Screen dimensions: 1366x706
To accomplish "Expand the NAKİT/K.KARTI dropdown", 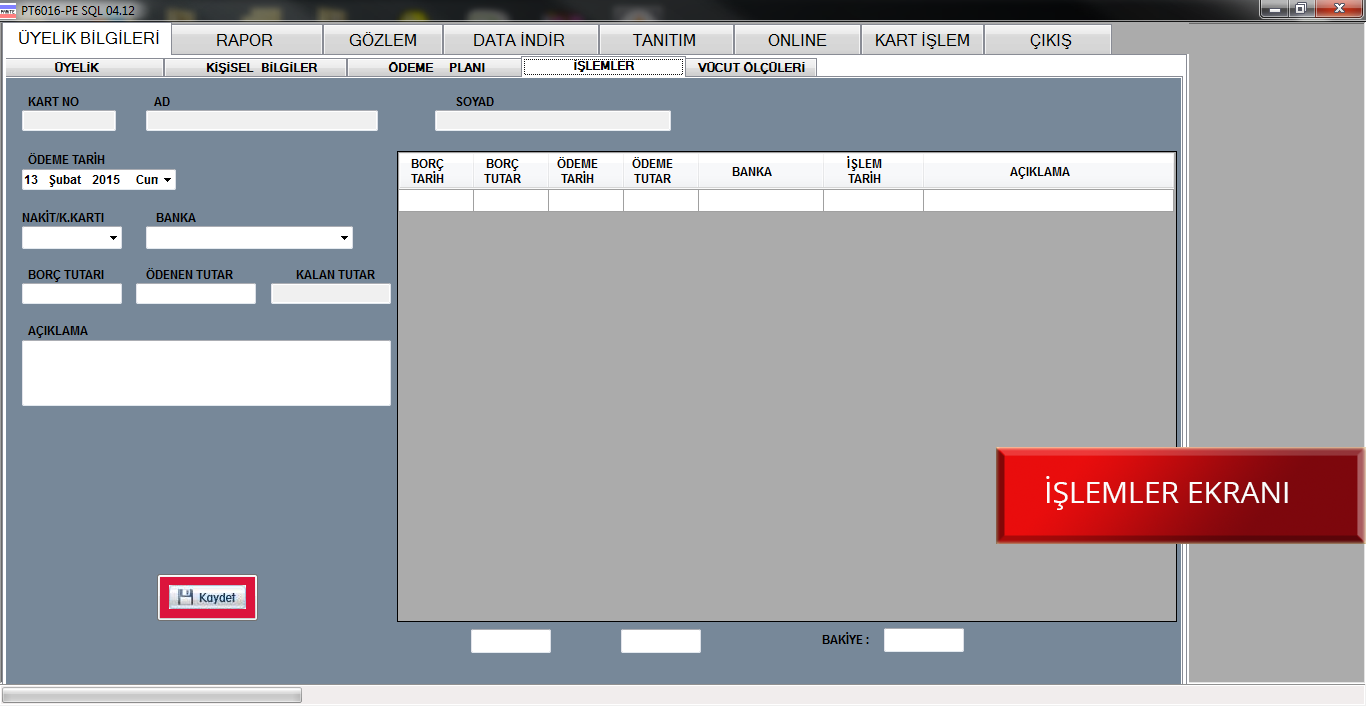I will tap(114, 238).
